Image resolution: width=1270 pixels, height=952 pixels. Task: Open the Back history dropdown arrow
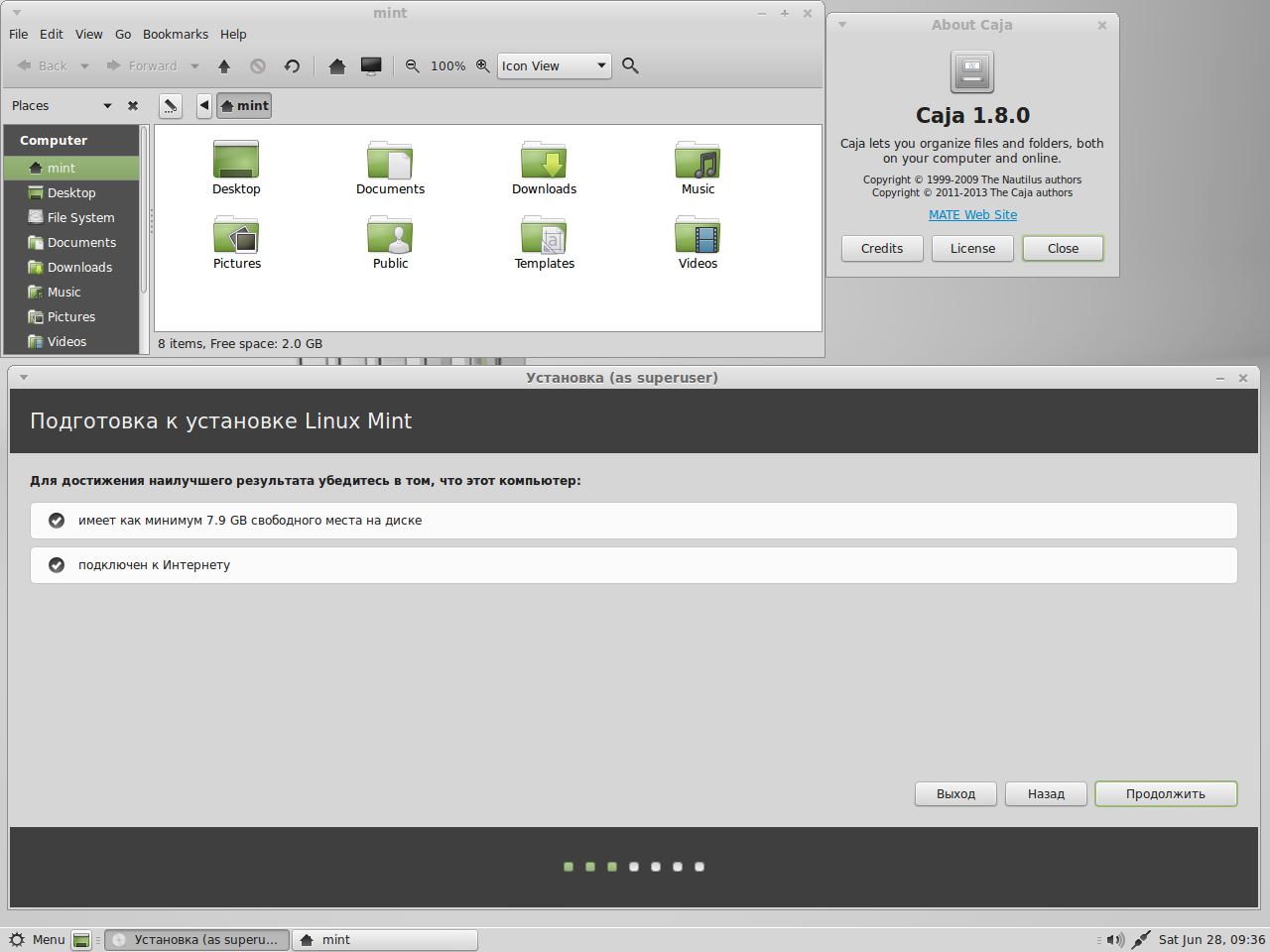pyautogui.click(x=84, y=66)
